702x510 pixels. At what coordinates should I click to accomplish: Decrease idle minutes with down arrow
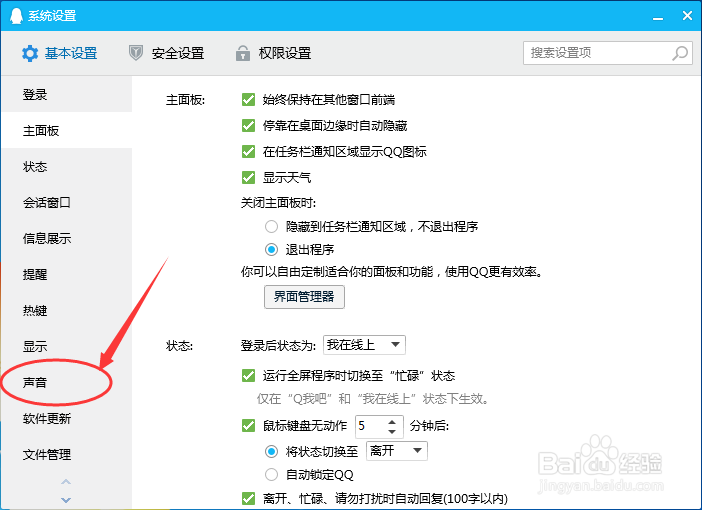[392, 432]
